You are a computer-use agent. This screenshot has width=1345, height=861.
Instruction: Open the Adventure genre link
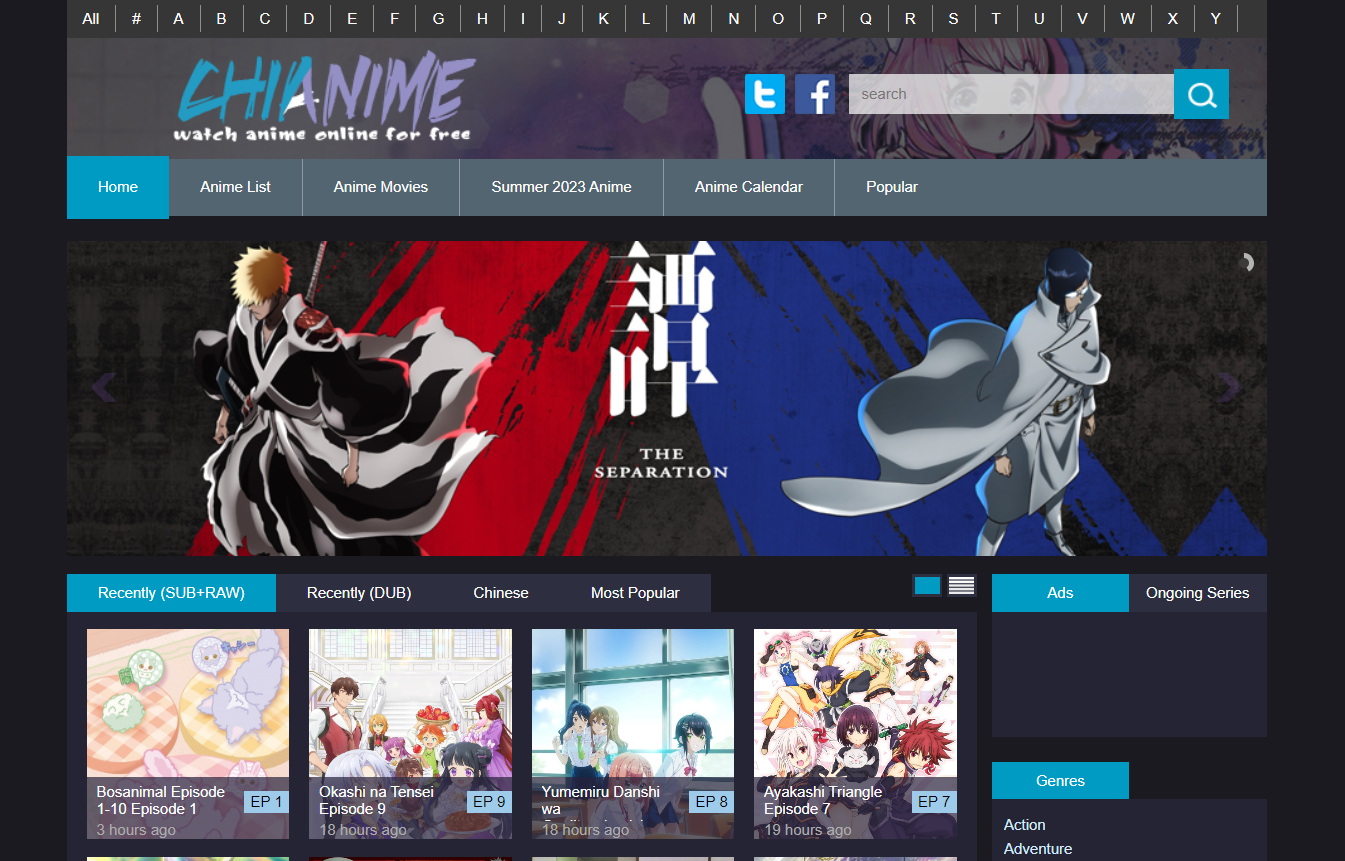[x=1038, y=849]
